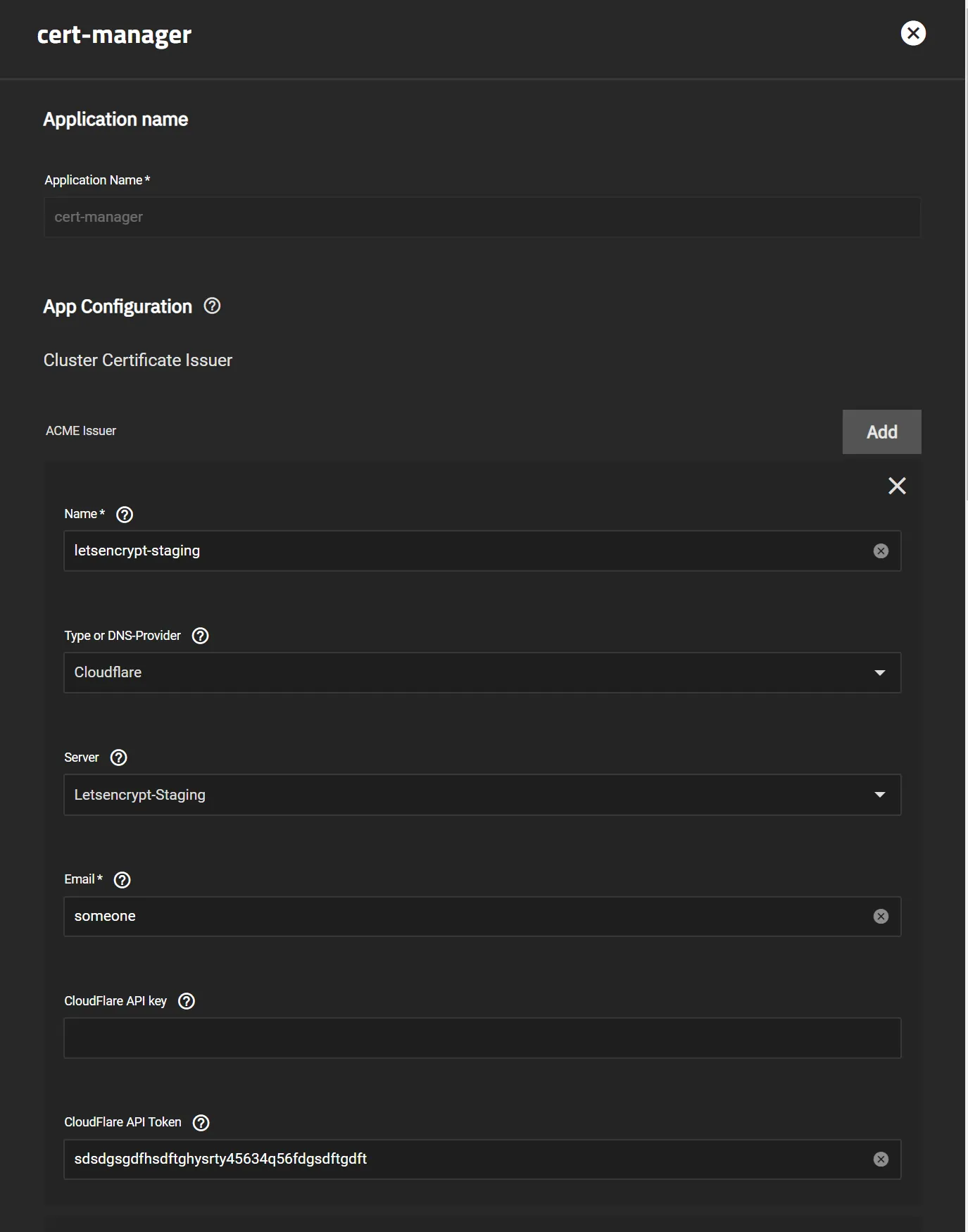Viewport: 968px width, 1232px height.
Task: Show help for the Email field
Action: click(122, 880)
